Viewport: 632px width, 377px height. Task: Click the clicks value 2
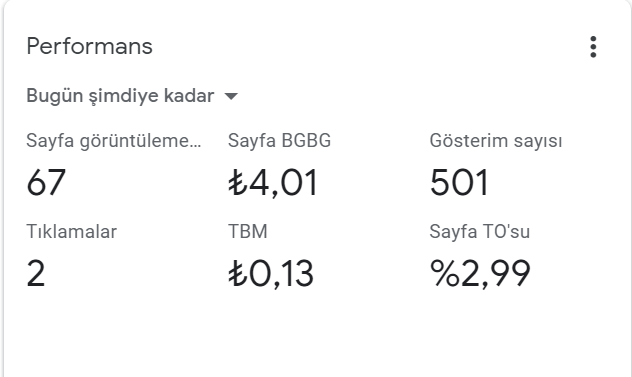pos(36,273)
